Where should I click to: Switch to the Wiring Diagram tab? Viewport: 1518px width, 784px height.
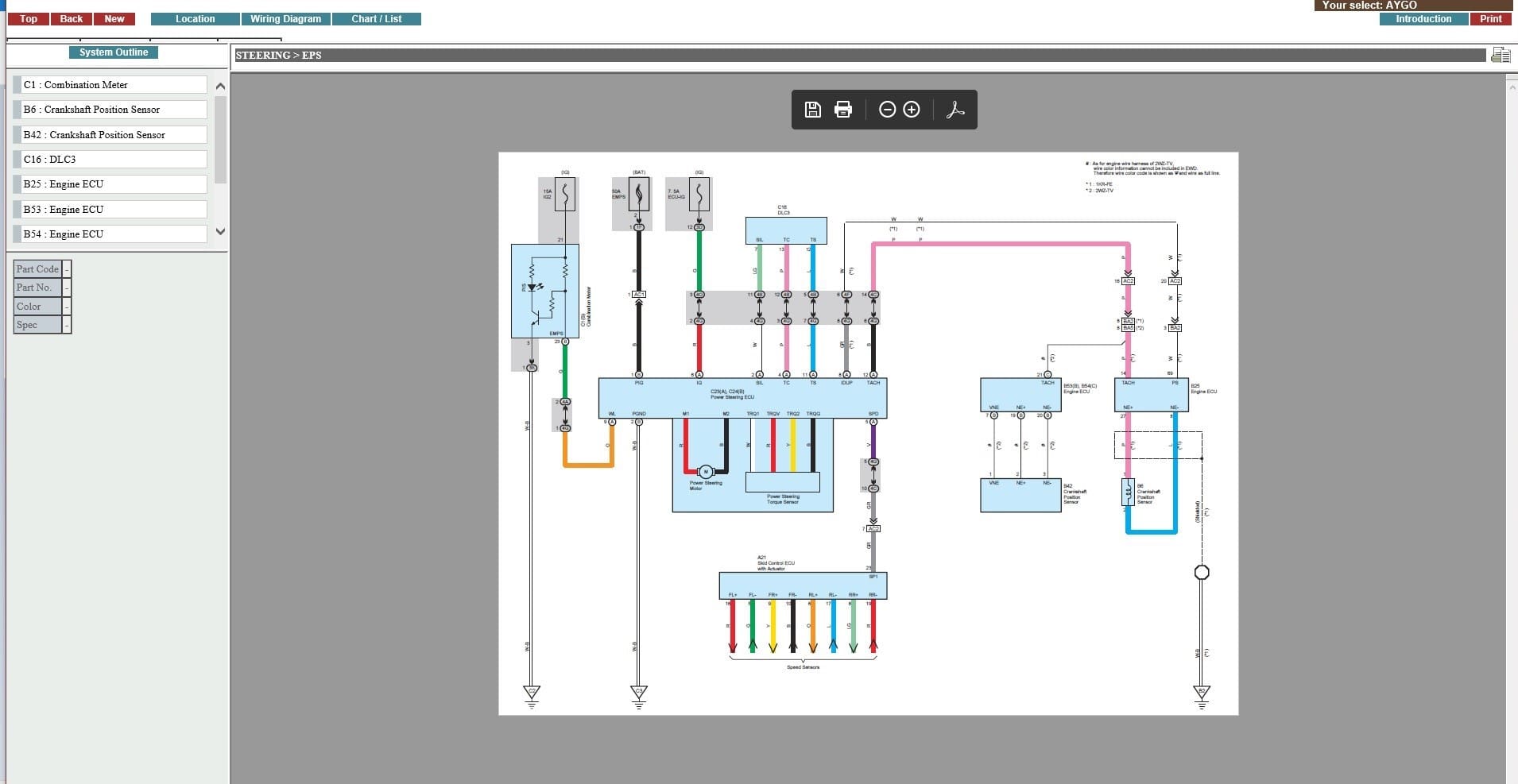(285, 19)
